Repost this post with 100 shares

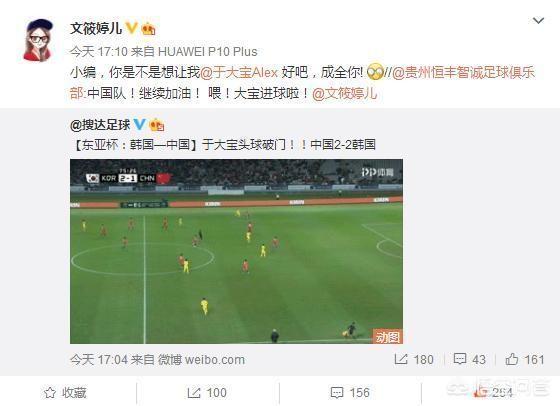pyautogui.click(x=207, y=393)
